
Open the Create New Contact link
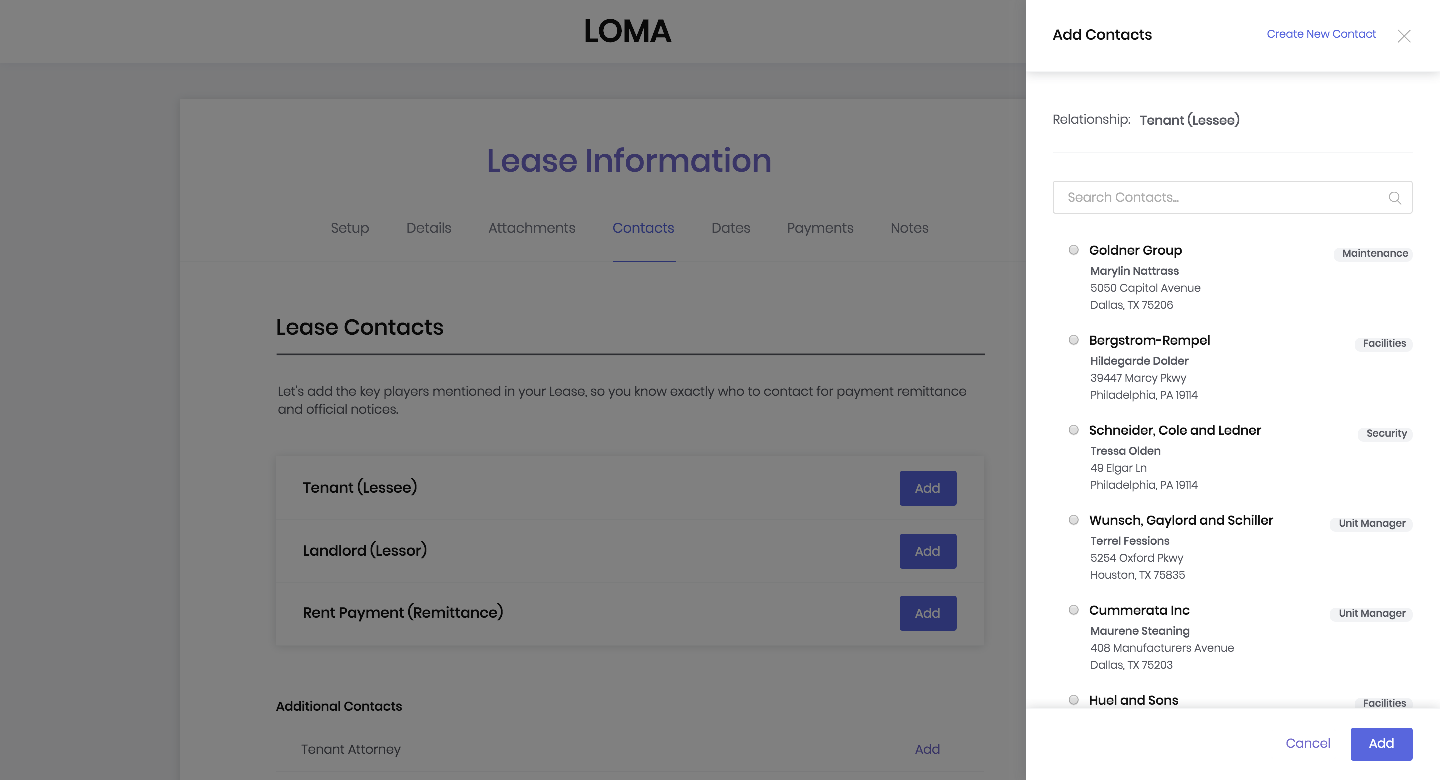[x=1321, y=34]
